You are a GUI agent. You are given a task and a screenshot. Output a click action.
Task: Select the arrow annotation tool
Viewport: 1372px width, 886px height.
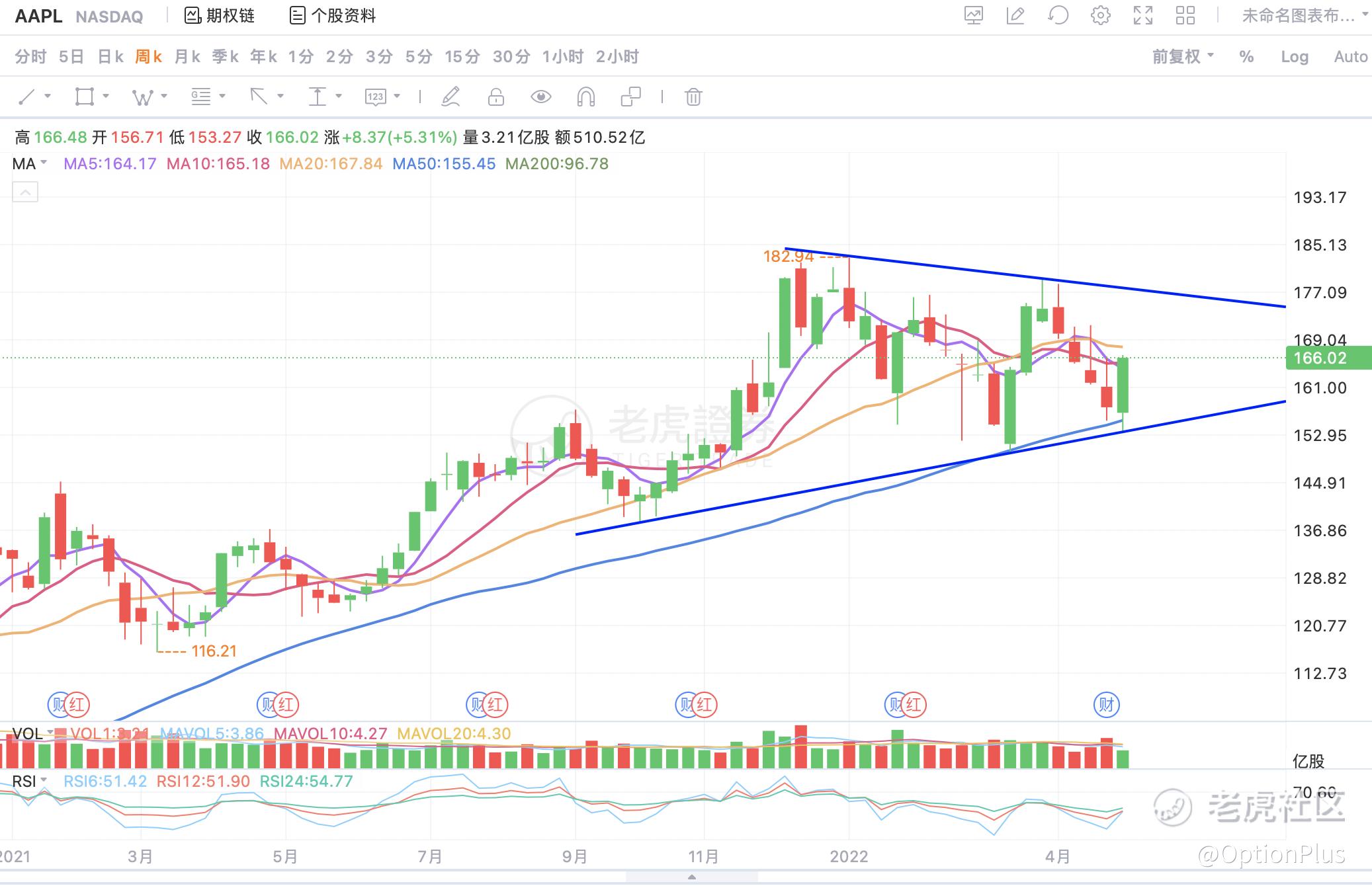coord(259,97)
